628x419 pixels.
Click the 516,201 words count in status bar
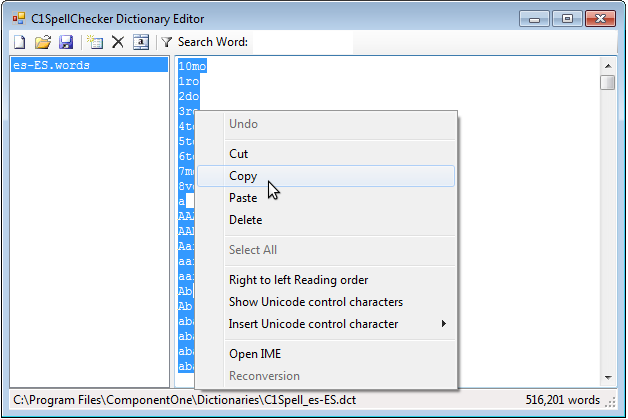point(563,400)
